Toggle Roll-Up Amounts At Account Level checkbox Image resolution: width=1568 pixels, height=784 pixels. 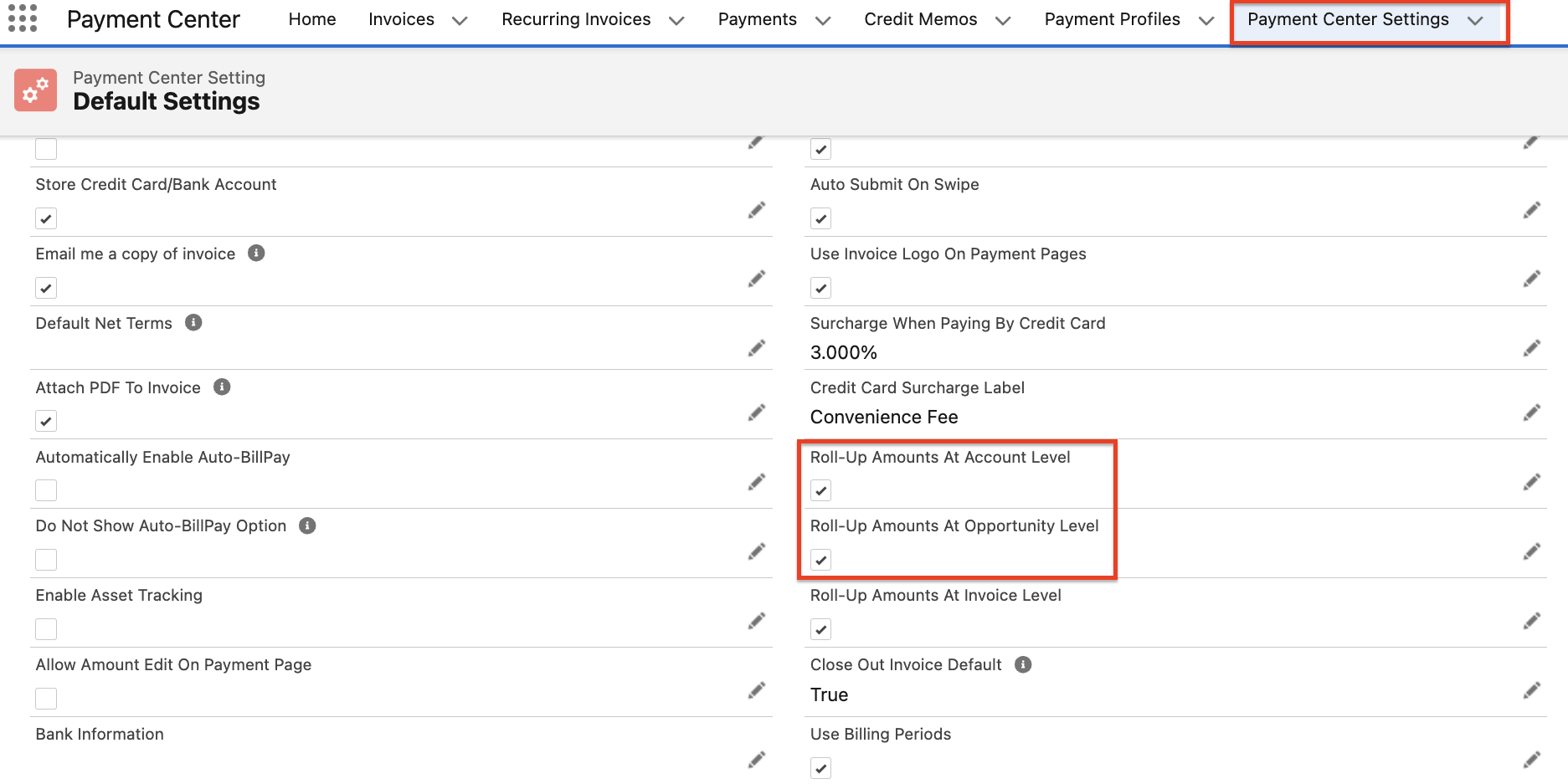click(821, 491)
